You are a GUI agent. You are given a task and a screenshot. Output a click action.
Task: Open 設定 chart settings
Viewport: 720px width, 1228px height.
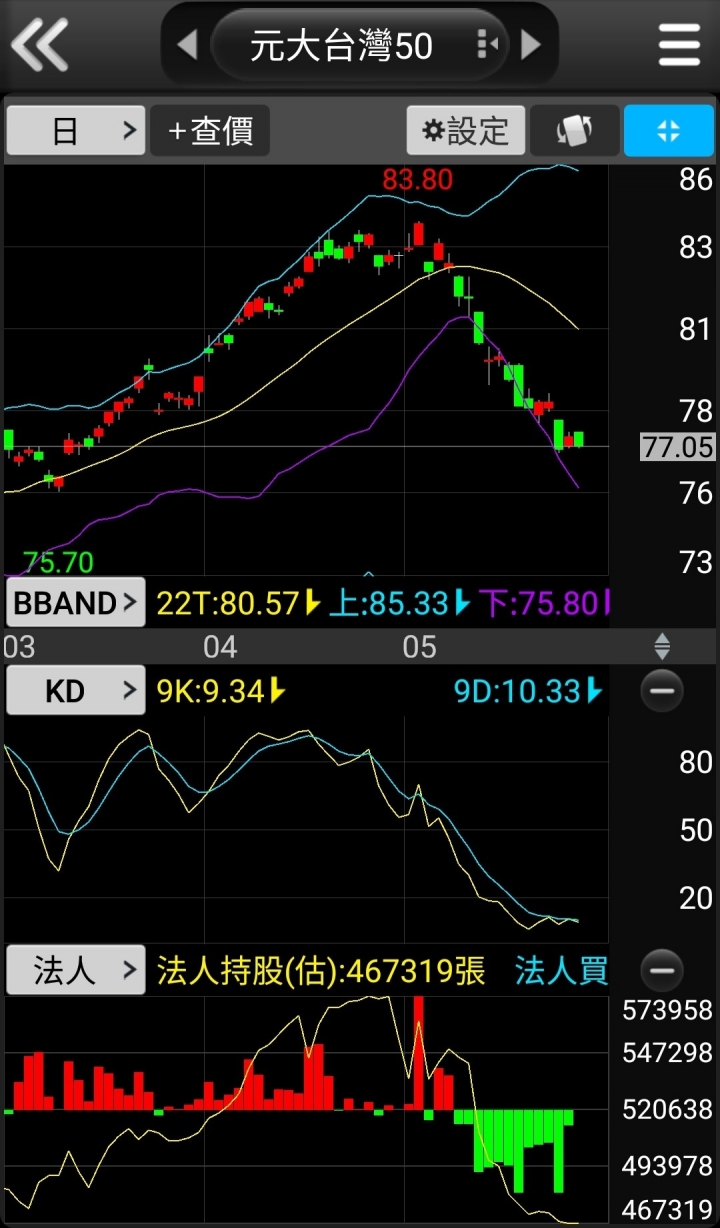tap(466, 131)
